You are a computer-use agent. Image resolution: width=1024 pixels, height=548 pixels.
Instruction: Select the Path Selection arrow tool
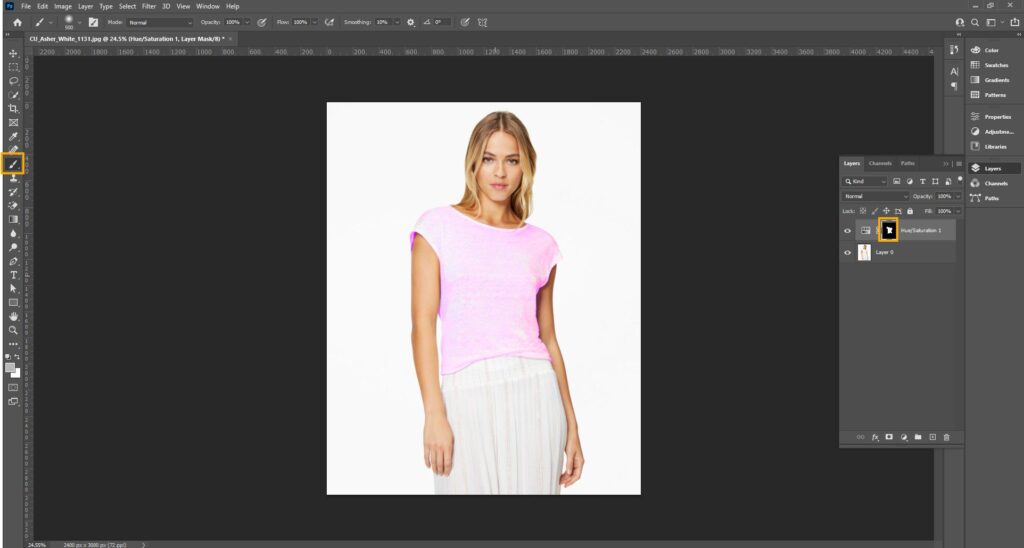[x=13, y=289]
